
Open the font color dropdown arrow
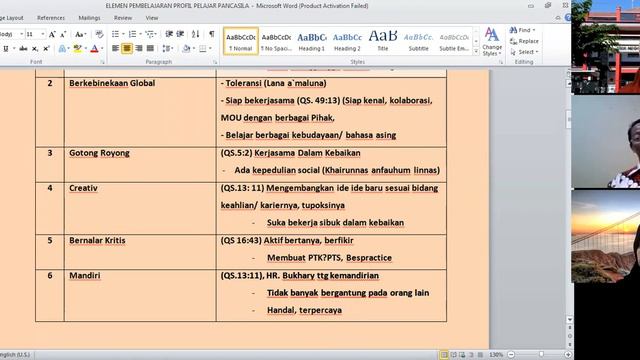click(x=102, y=49)
